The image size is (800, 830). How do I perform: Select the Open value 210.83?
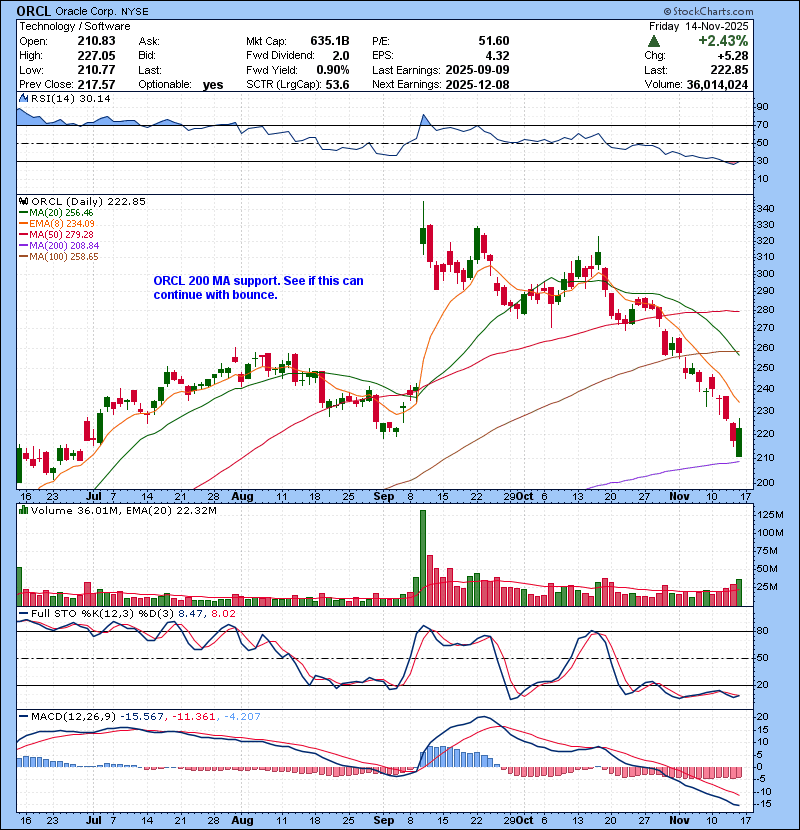96,41
